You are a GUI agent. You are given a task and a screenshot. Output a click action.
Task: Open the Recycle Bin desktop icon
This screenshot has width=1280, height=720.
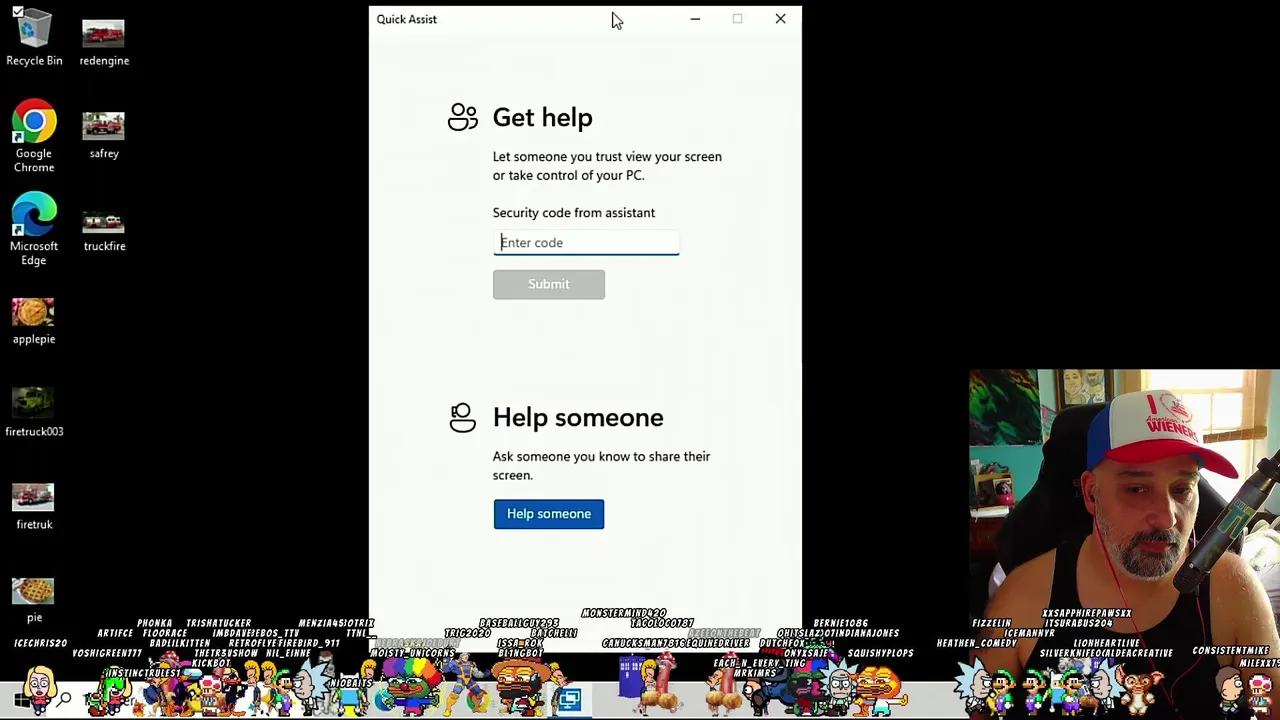(34, 40)
